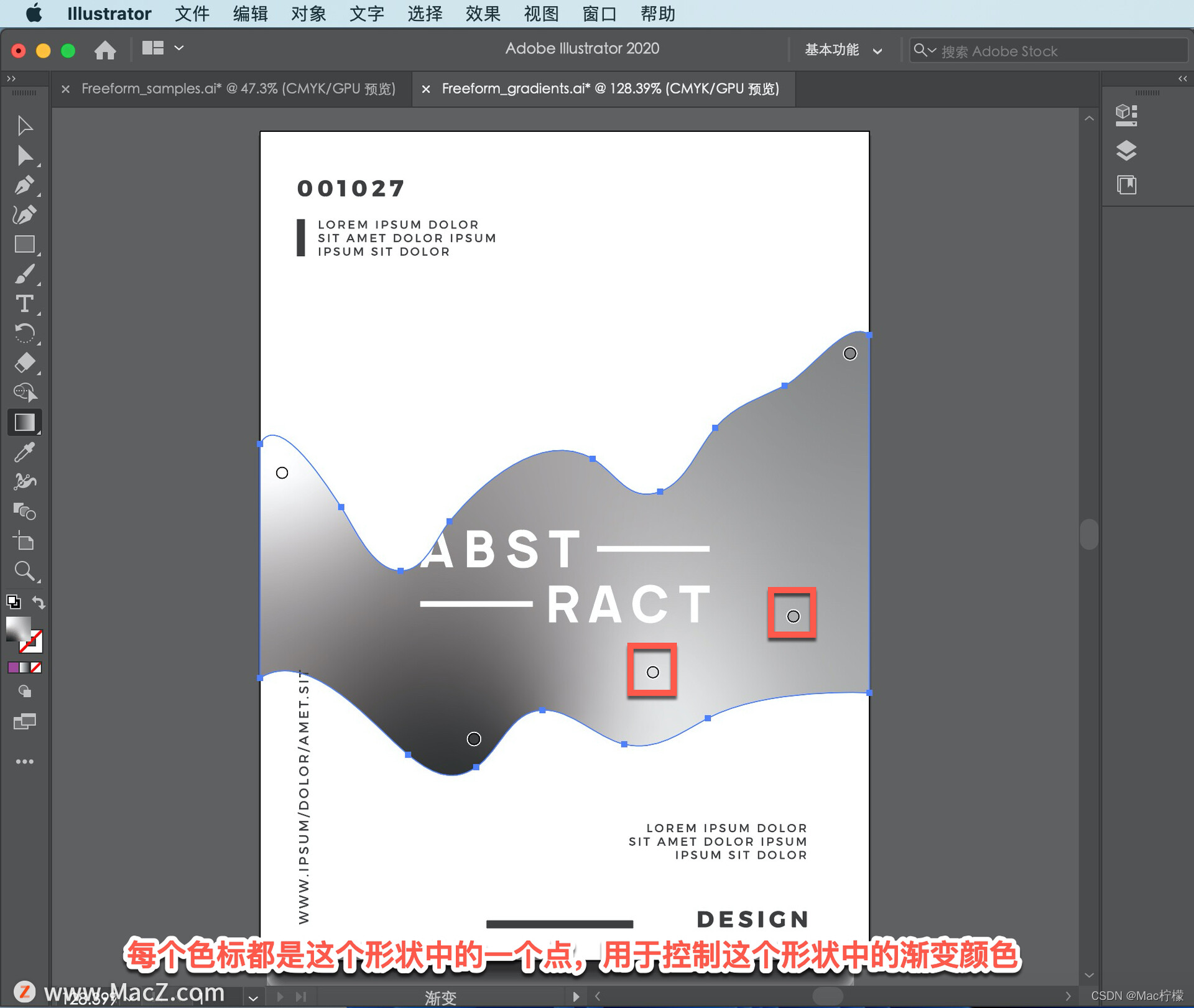Select the Gradient tool in toolbar
Image resolution: width=1194 pixels, height=1008 pixels.
(x=24, y=422)
